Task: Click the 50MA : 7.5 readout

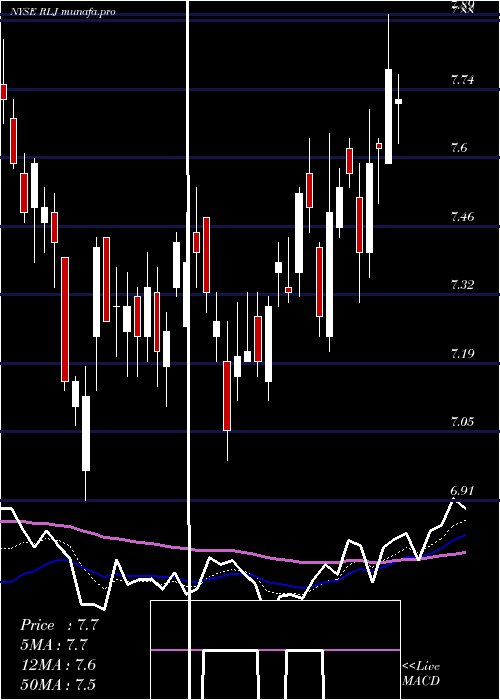Action: tap(58, 684)
